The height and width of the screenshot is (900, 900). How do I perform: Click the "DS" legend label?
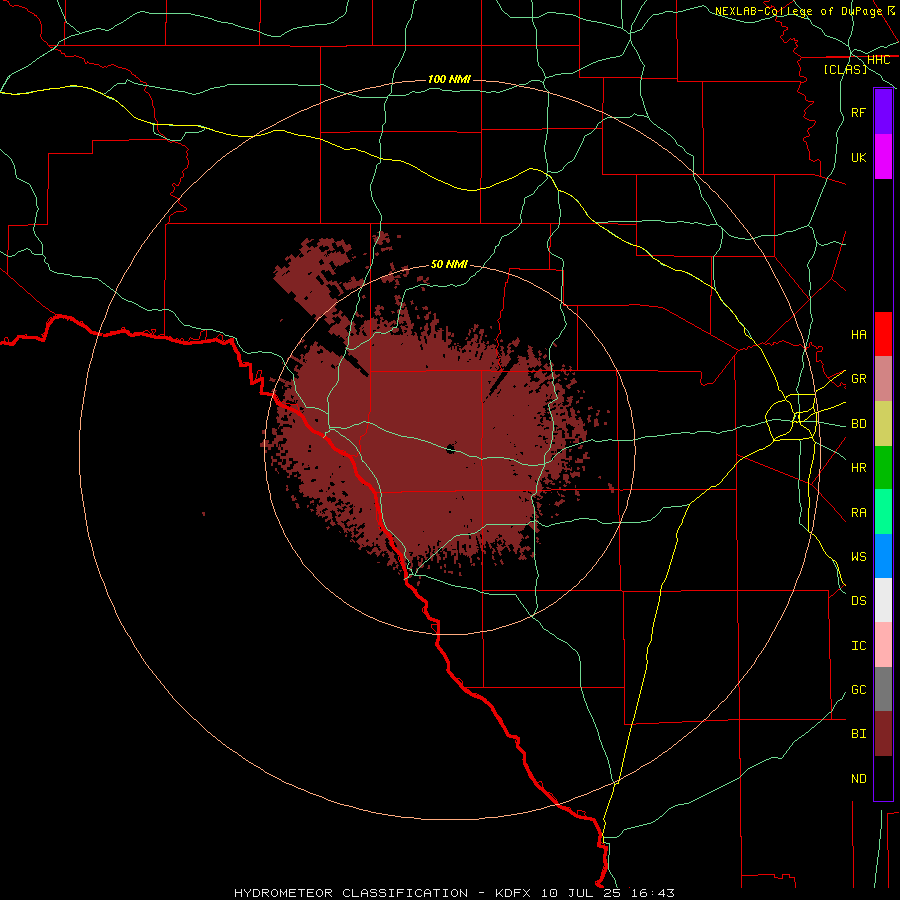pos(858,601)
